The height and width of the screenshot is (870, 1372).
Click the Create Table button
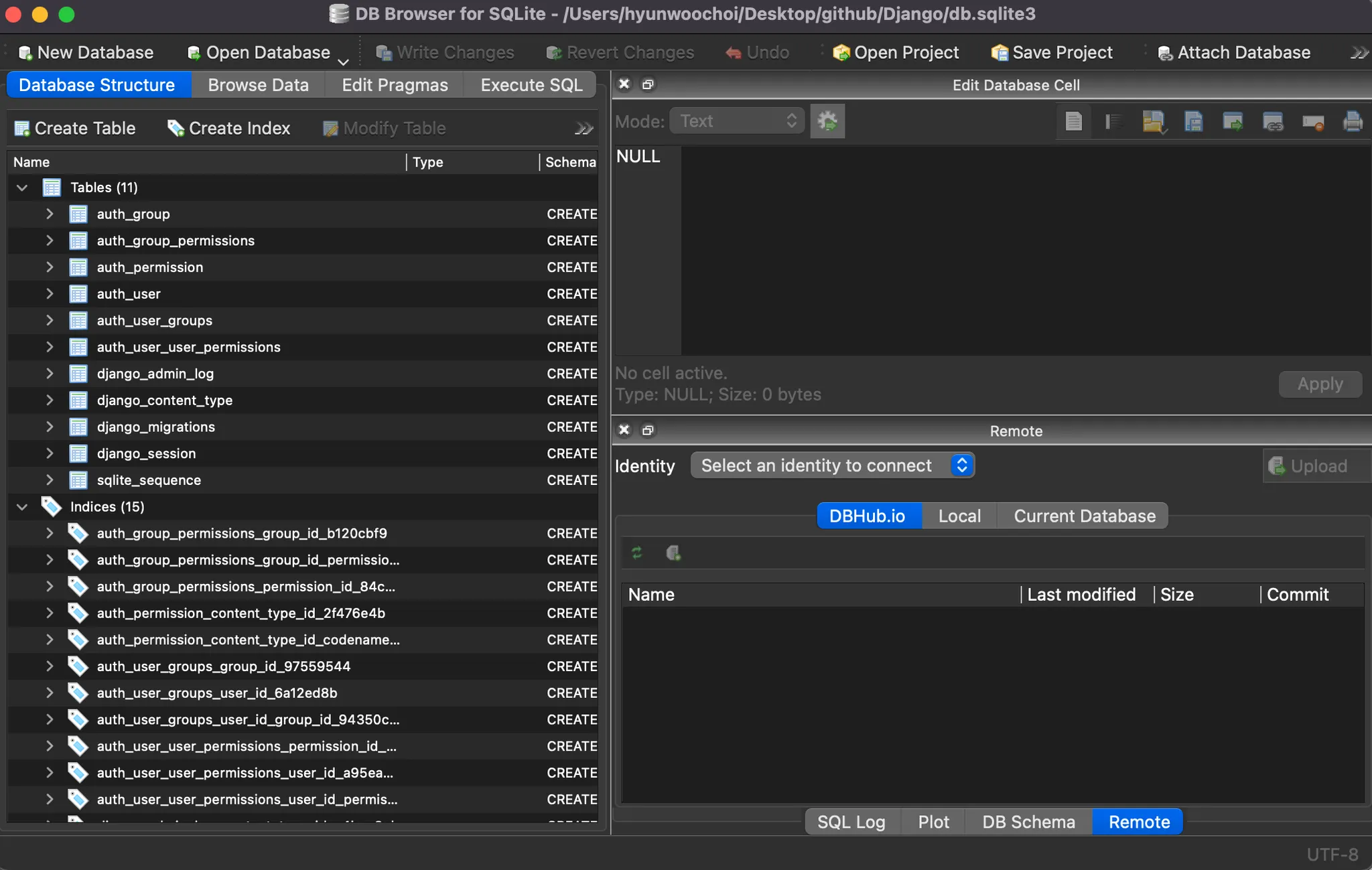75,128
